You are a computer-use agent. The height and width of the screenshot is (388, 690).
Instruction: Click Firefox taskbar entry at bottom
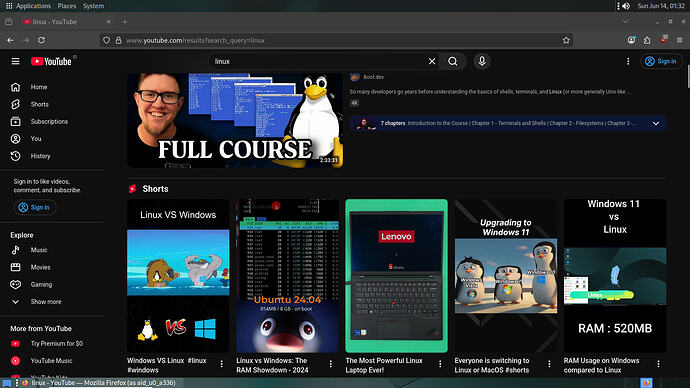point(99,383)
